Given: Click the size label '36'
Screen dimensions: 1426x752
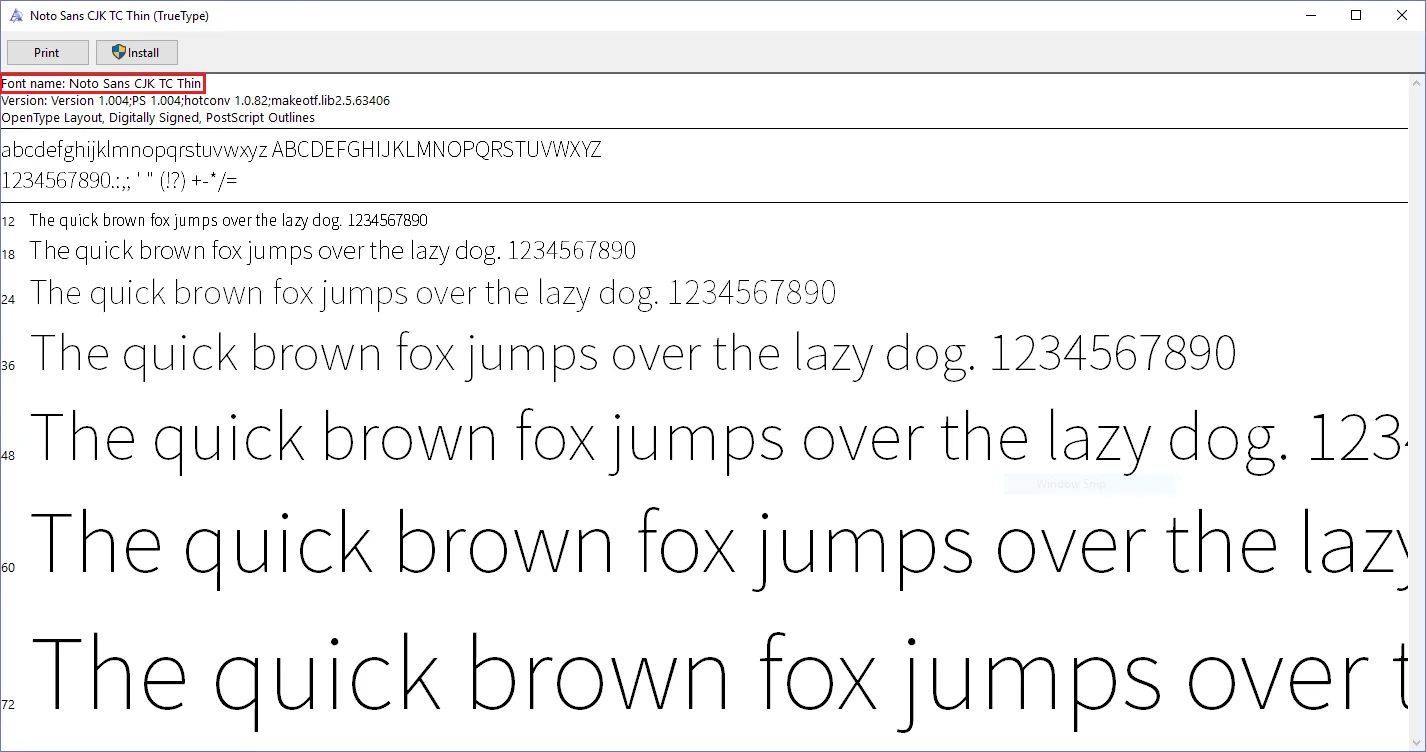Looking at the screenshot, I should [x=8, y=366].
